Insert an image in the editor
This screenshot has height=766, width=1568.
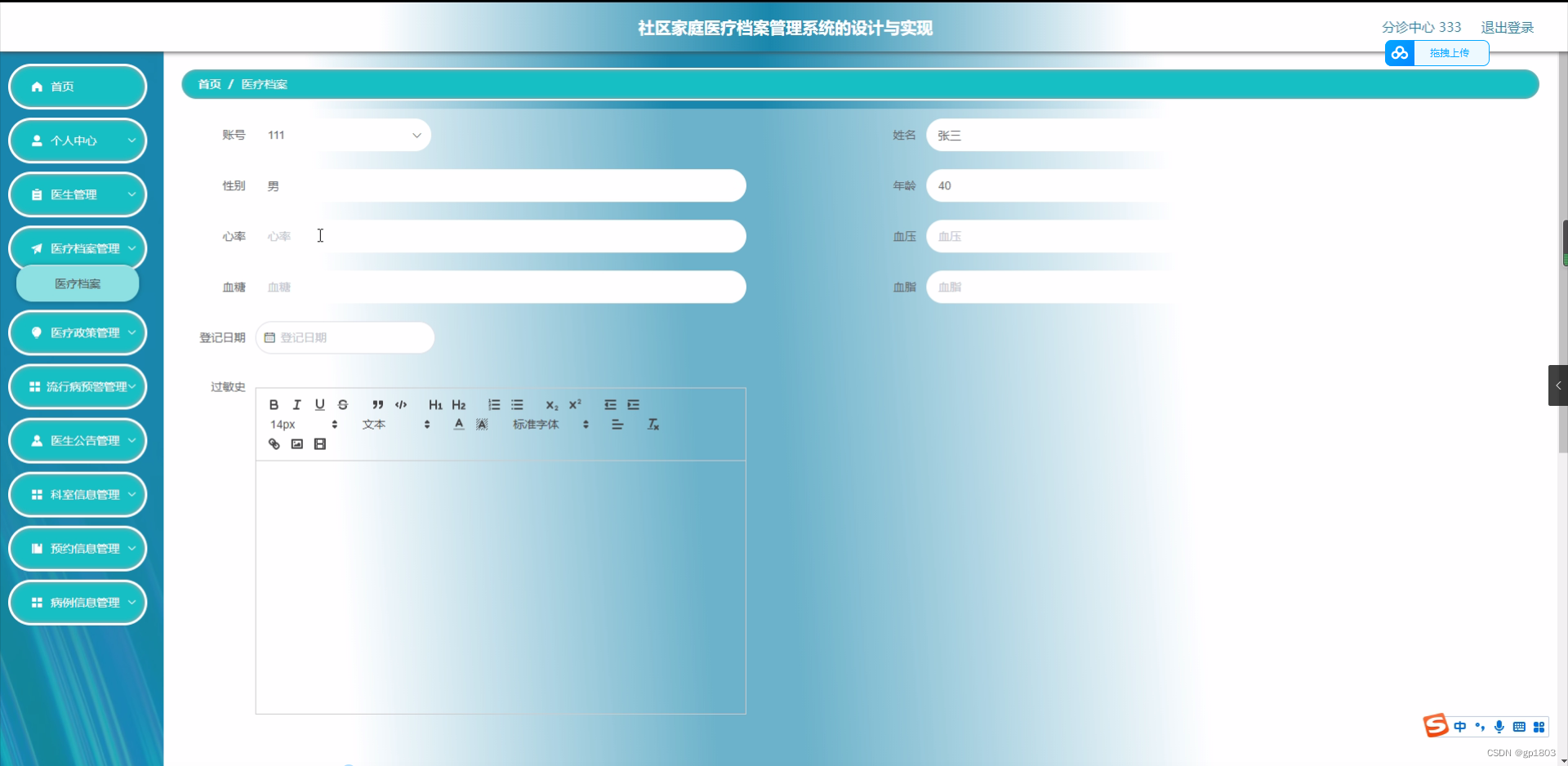coord(296,444)
